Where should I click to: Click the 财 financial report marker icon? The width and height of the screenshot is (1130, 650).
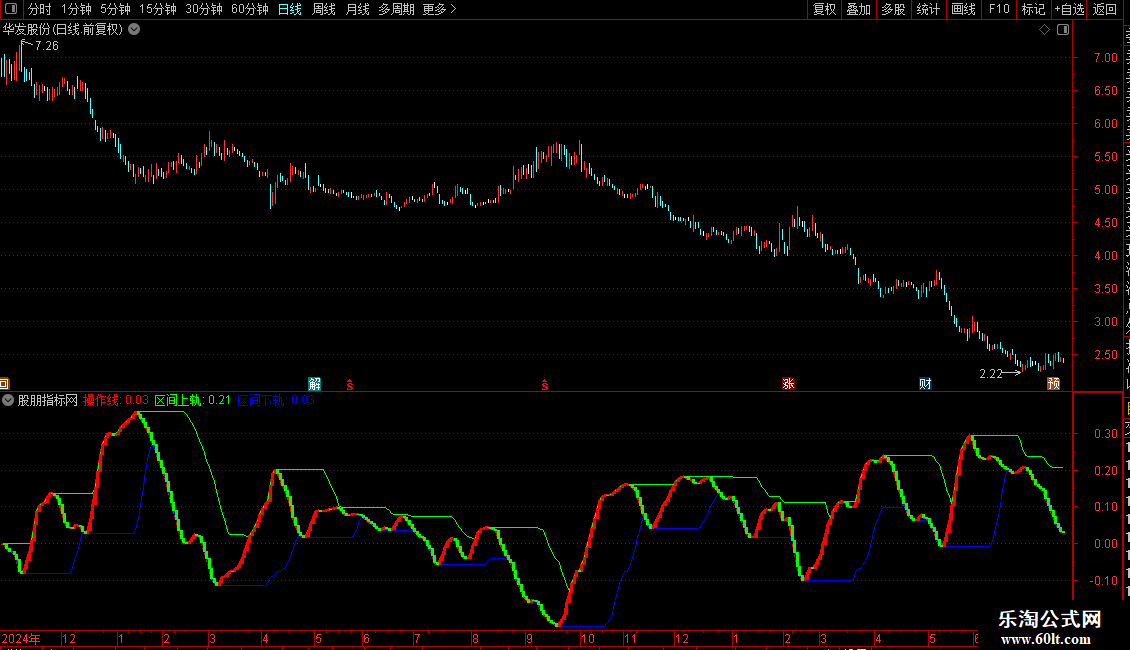[925, 383]
